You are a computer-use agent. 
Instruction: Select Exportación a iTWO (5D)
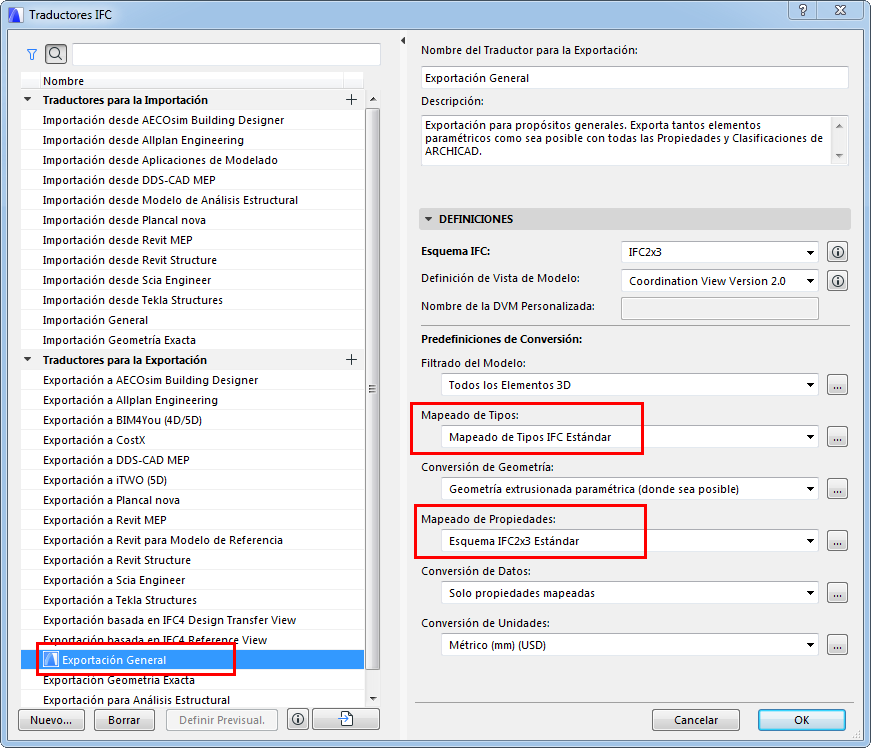coord(192,480)
